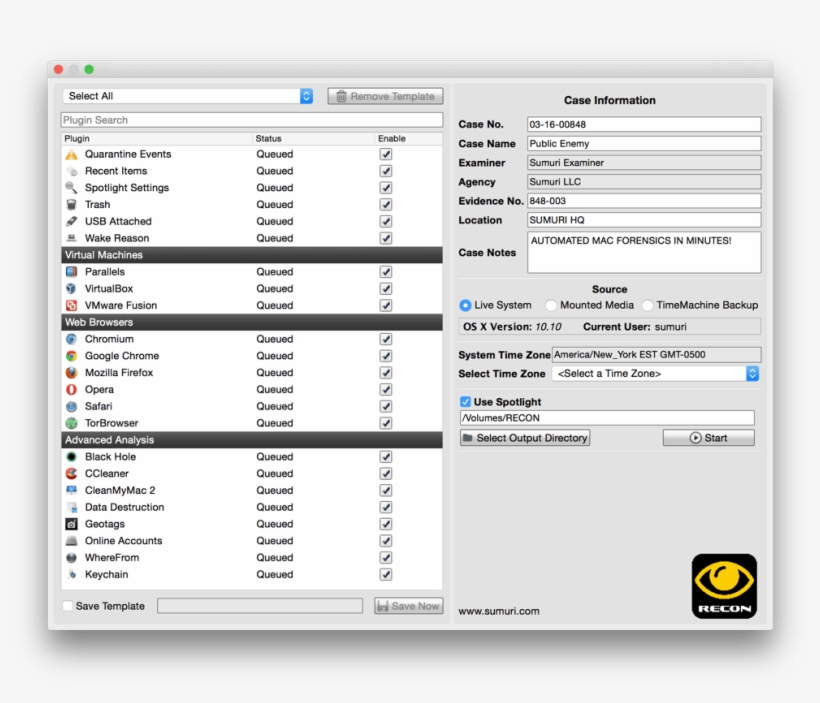Image resolution: width=820 pixels, height=703 pixels.
Task: Click the Location field
Action: point(644,220)
